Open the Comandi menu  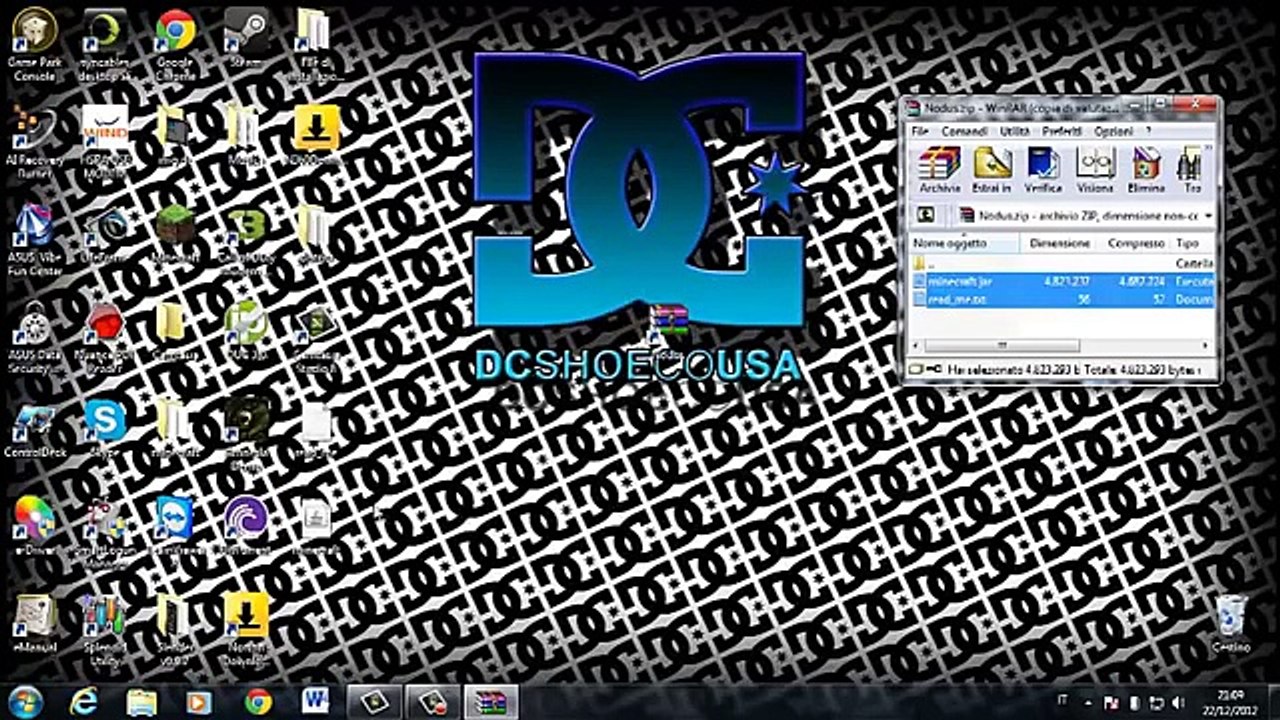[965, 131]
